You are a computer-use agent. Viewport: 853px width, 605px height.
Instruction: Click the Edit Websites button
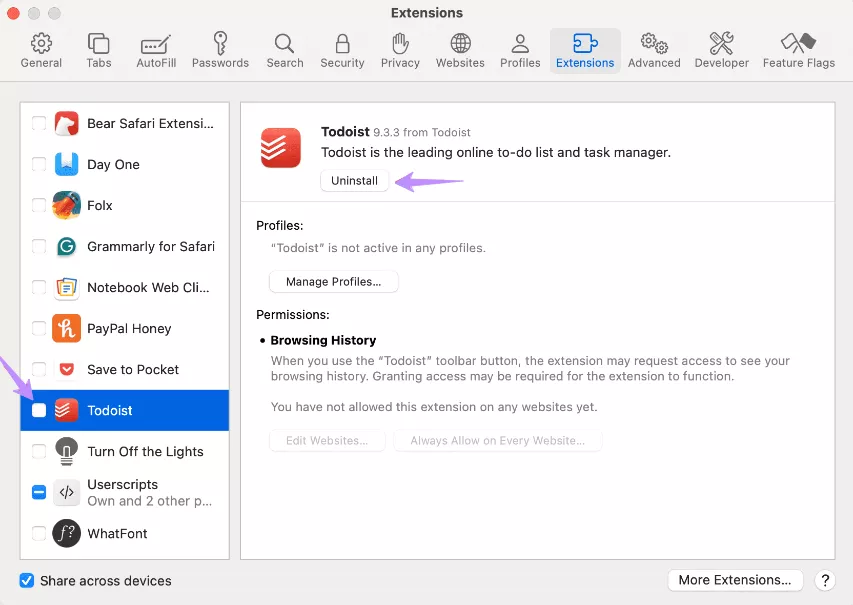(327, 441)
